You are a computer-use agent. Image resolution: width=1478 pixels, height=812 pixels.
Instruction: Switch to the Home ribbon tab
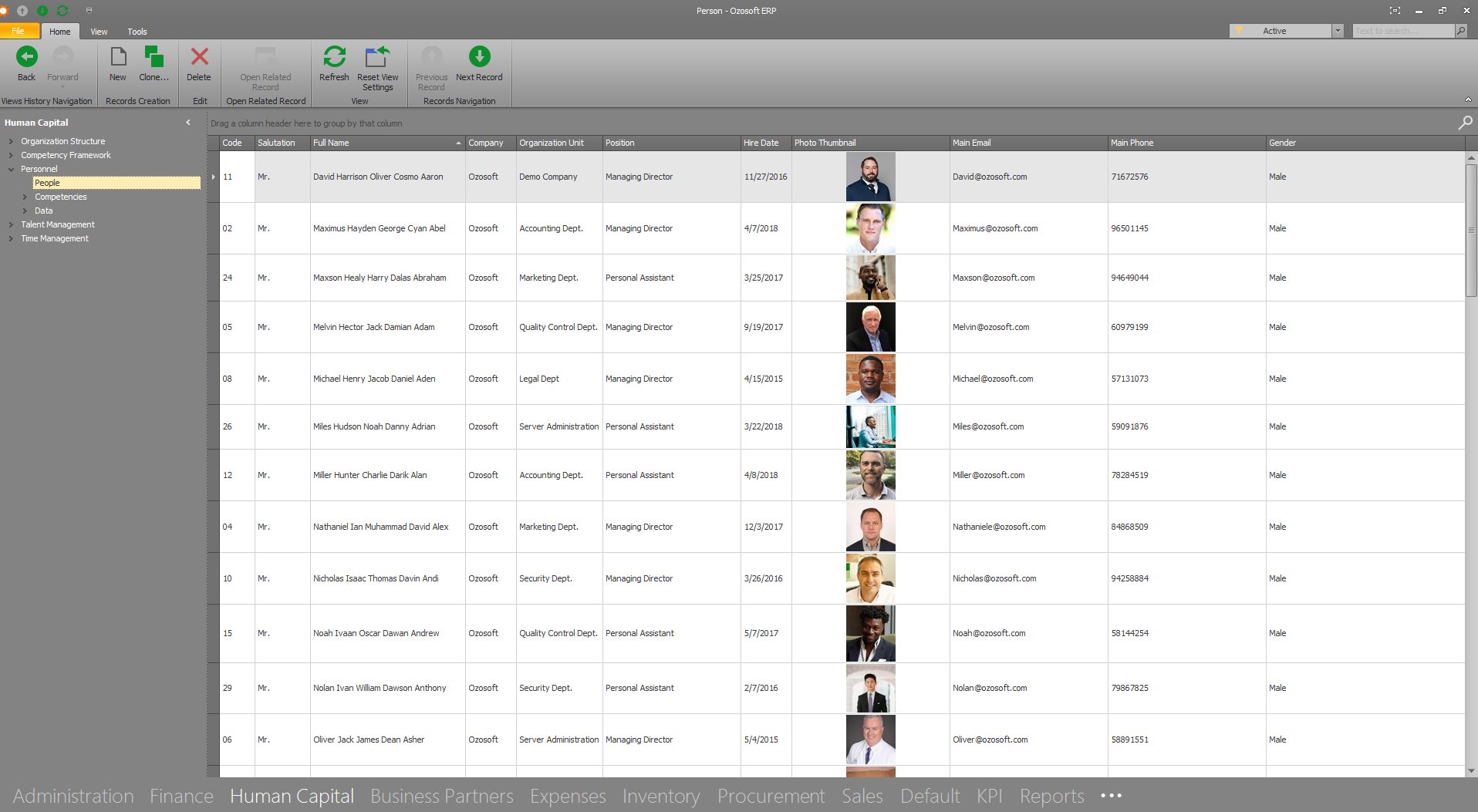[x=59, y=32]
